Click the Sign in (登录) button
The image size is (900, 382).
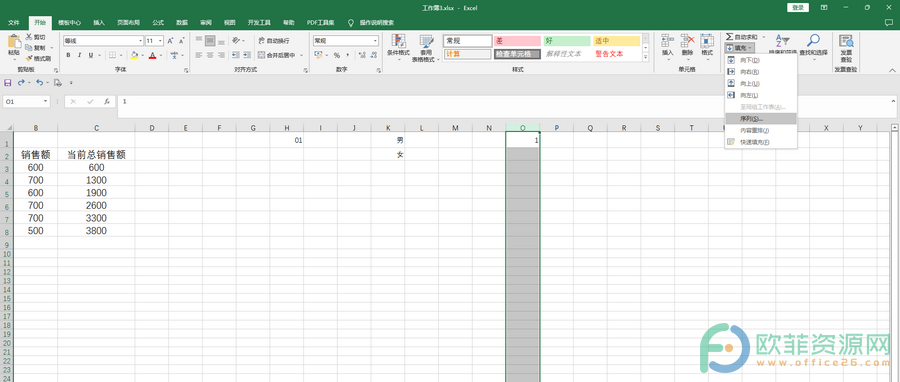click(x=798, y=7)
